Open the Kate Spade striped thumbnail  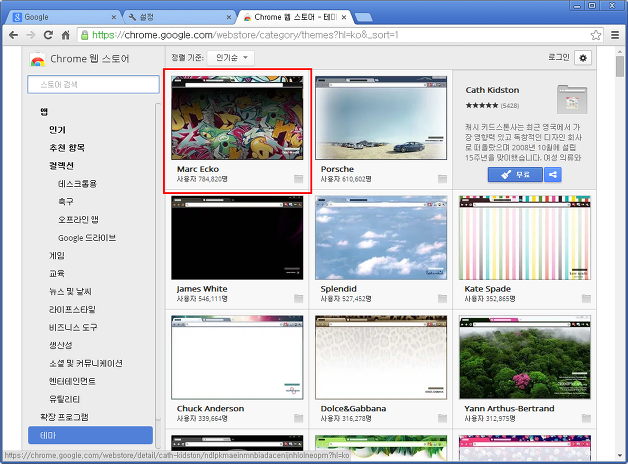click(x=525, y=237)
